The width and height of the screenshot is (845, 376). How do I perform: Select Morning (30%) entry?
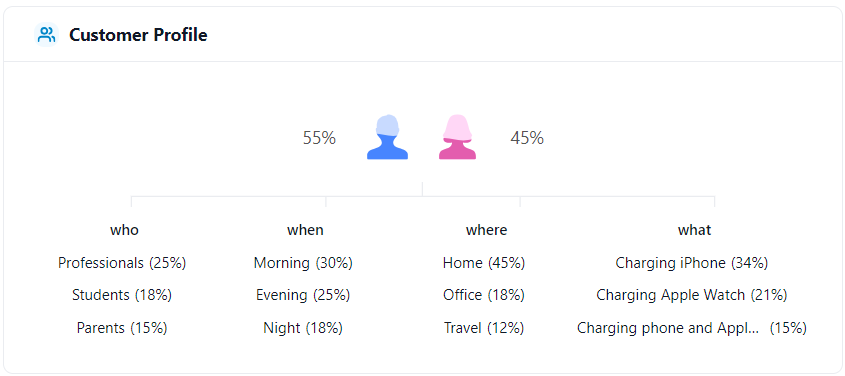coord(303,263)
